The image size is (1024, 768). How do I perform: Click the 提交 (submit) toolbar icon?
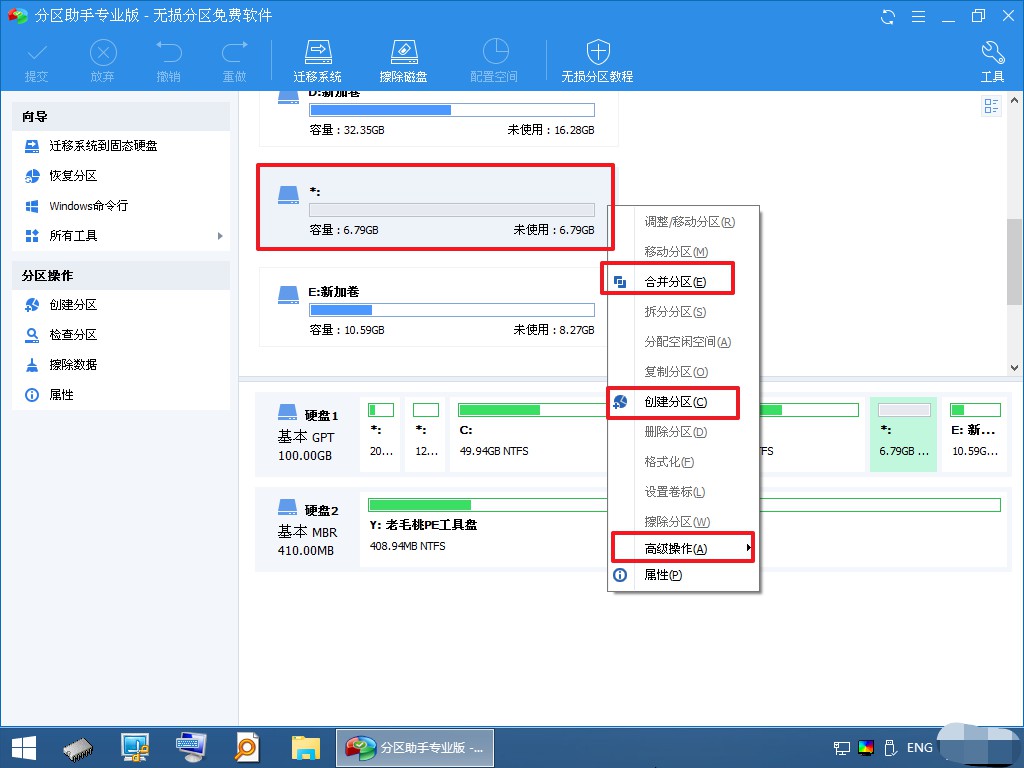(x=37, y=61)
